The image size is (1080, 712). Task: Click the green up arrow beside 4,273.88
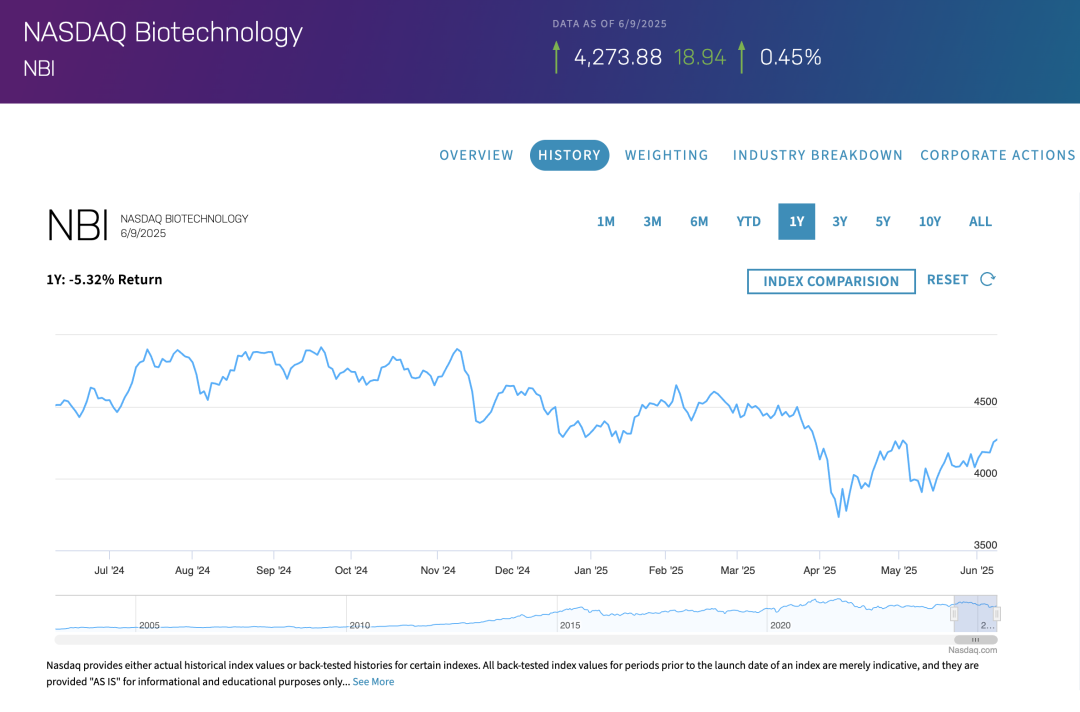(x=557, y=57)
